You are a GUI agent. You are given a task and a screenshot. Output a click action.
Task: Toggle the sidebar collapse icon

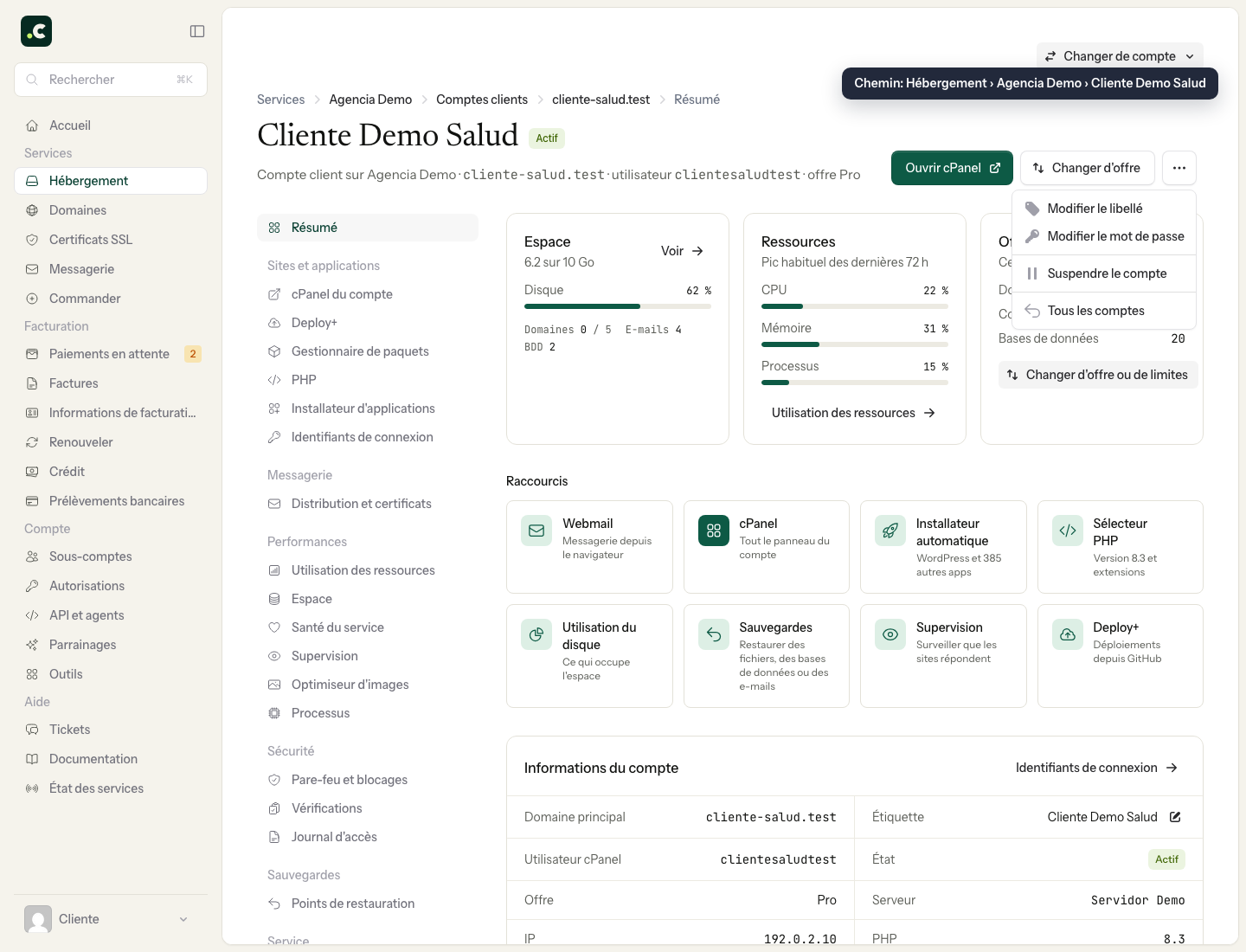(197, 31)
